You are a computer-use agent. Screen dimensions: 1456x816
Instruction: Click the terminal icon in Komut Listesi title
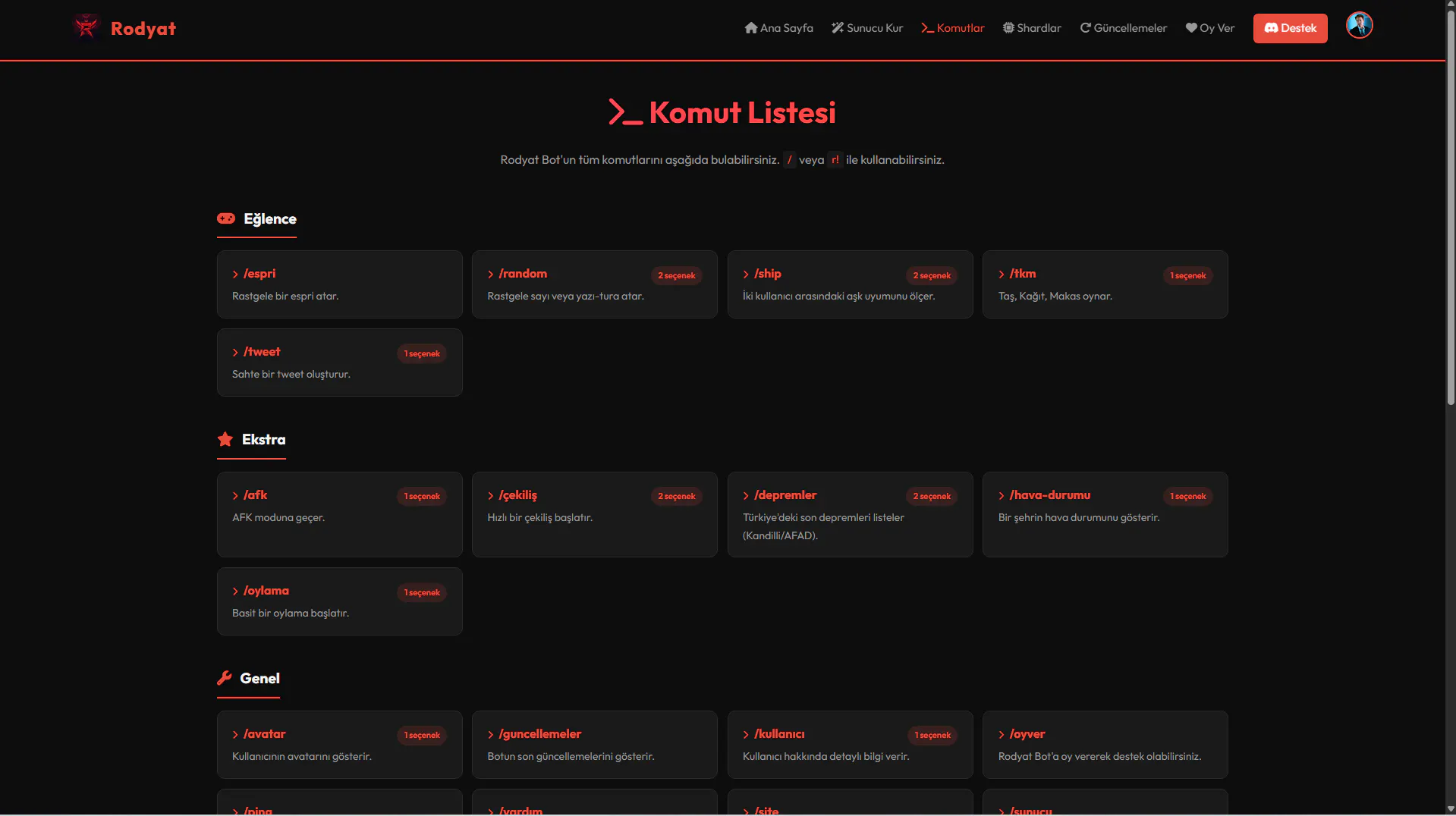tap(625, 112)
